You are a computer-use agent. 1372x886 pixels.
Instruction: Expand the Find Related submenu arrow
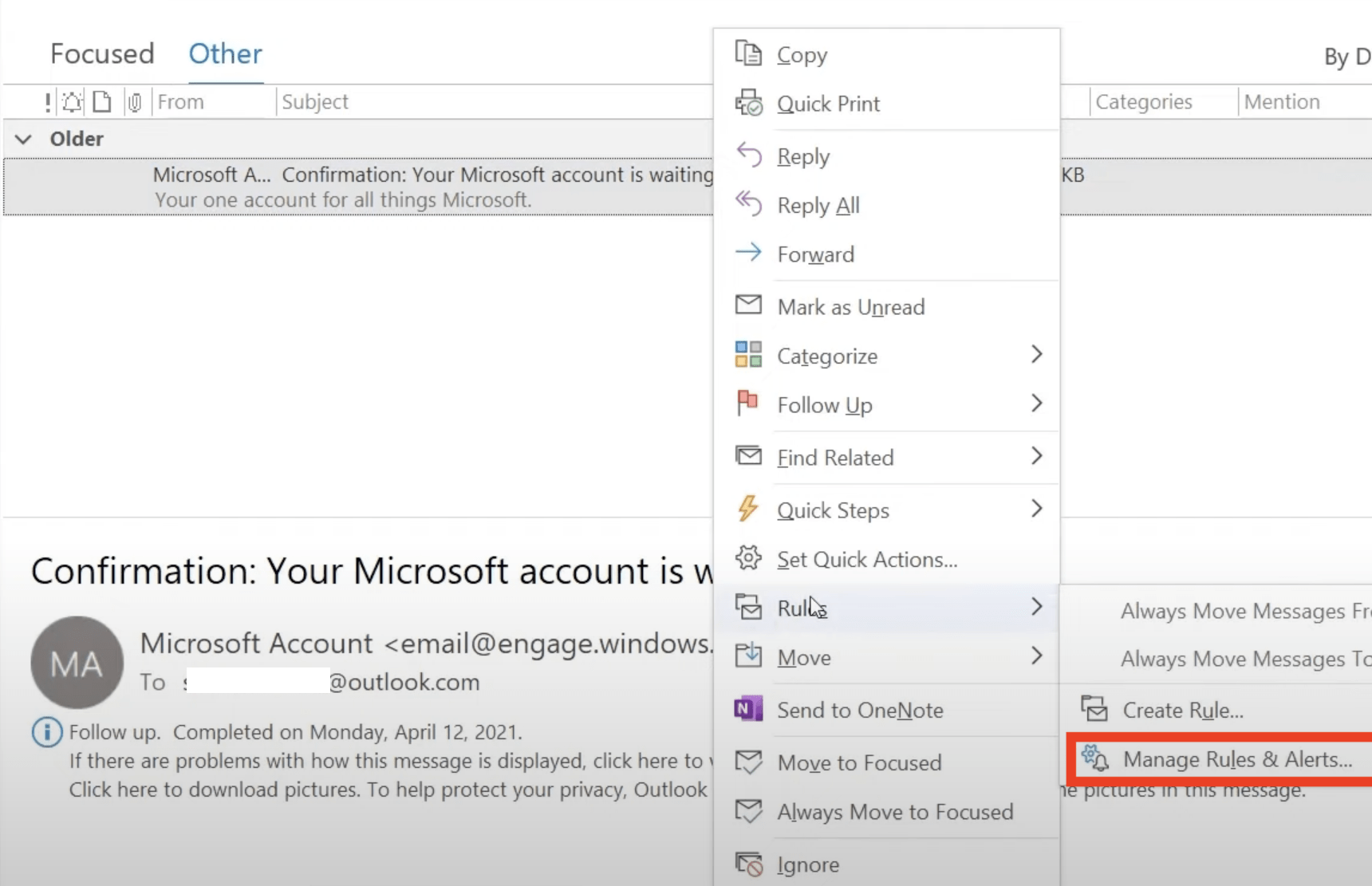click(x=1036, y=456)
